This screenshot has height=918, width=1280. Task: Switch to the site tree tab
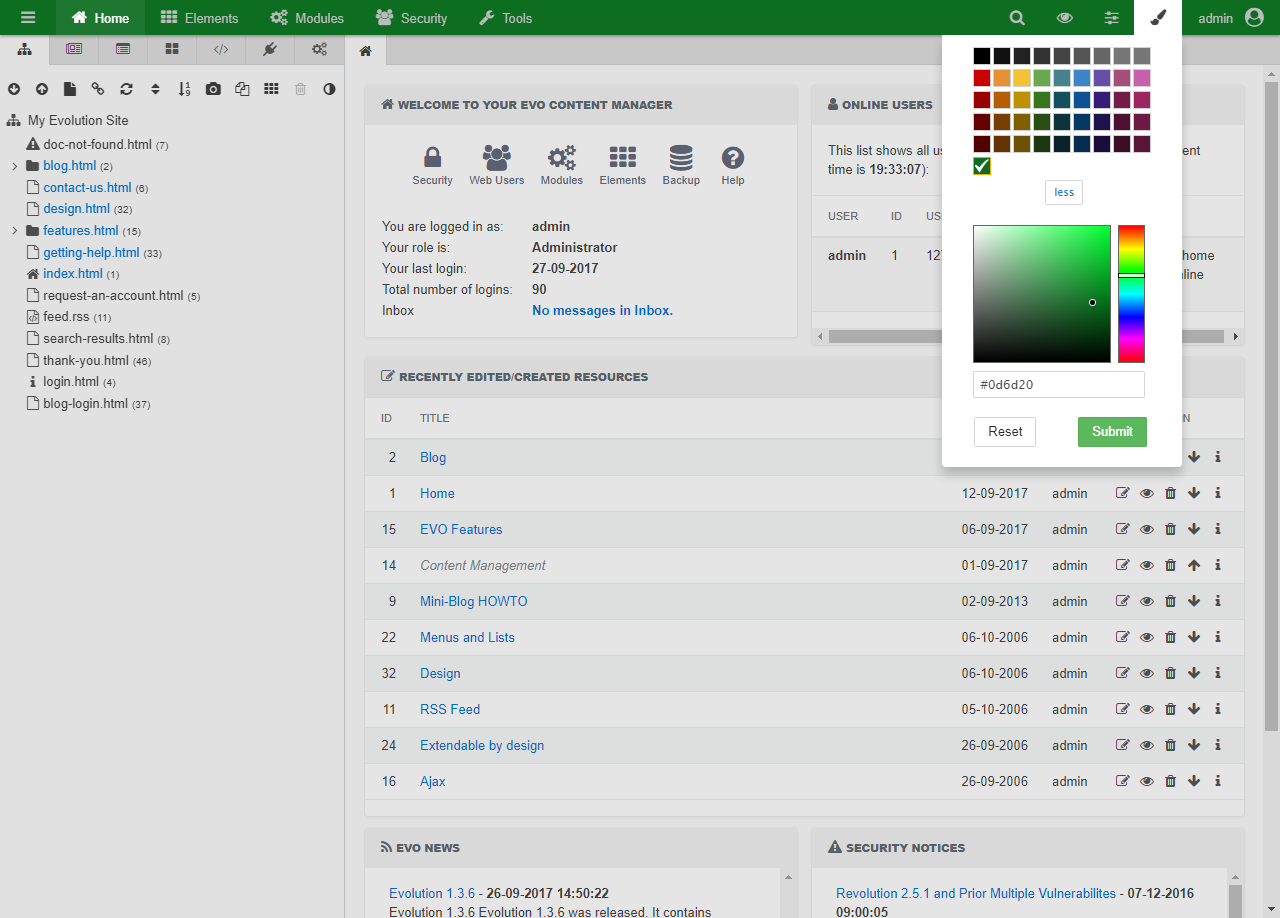[x=24, y=48]
